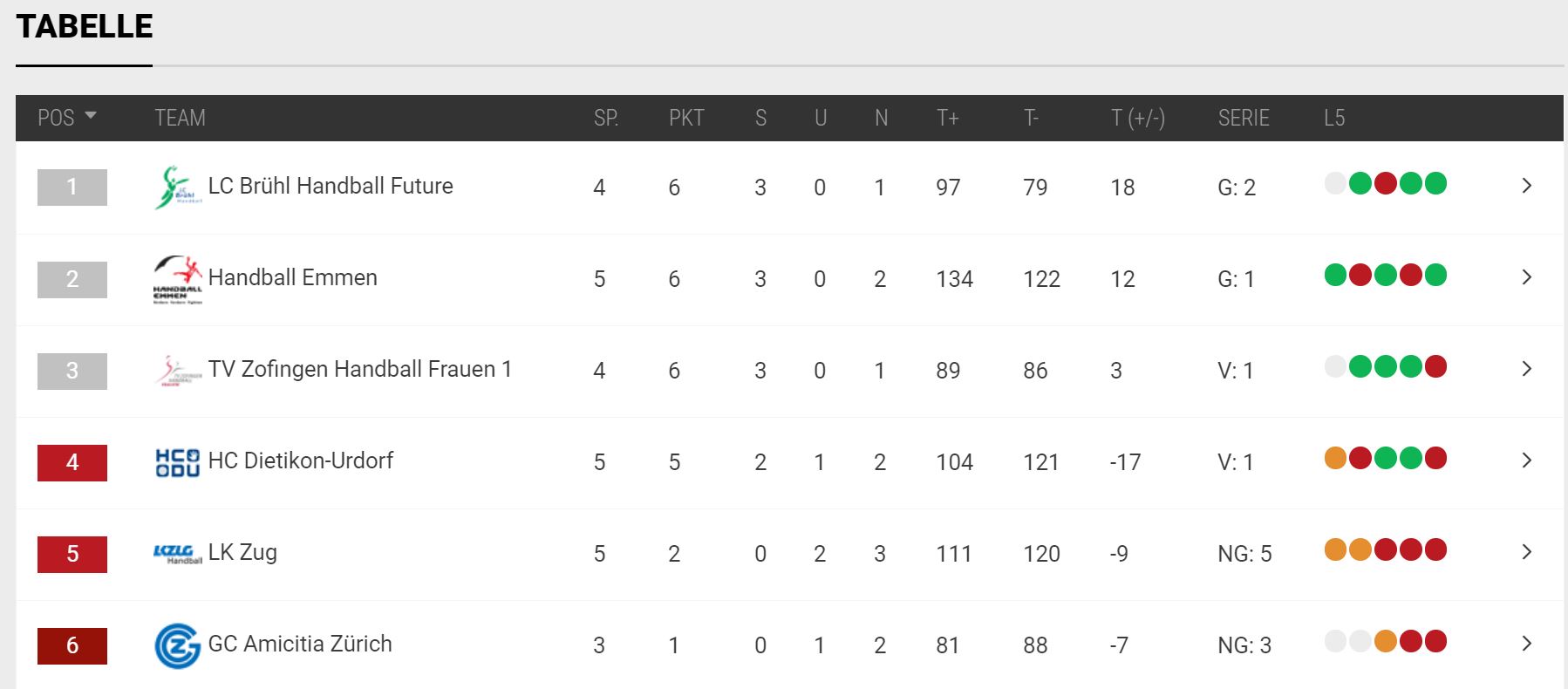
Task: Click the GC Amicitia Zürich logo
Action: (x=178, y=645)
